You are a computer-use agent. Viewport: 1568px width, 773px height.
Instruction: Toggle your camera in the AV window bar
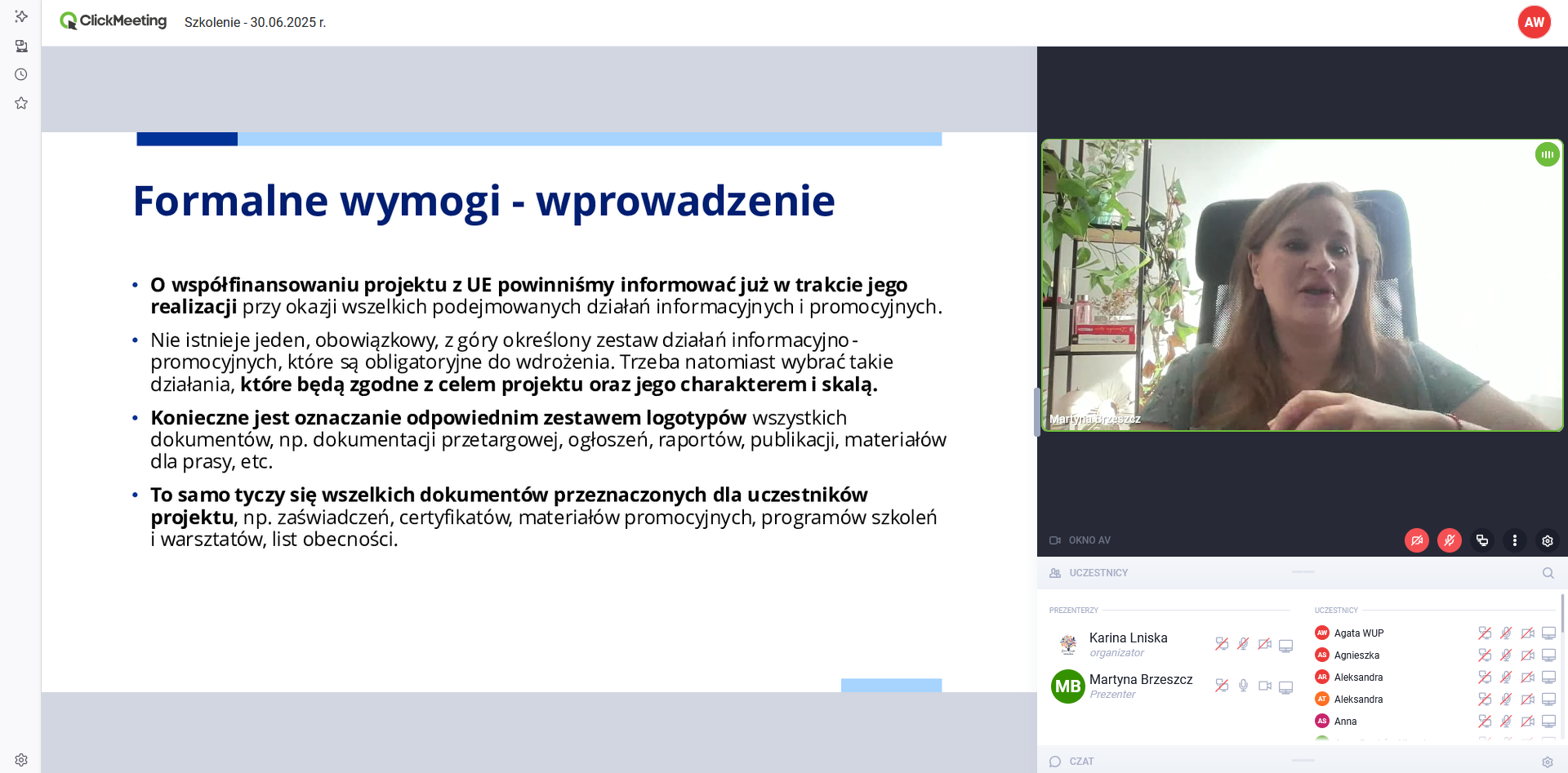pyautogui.click(x=1417, y=540)
